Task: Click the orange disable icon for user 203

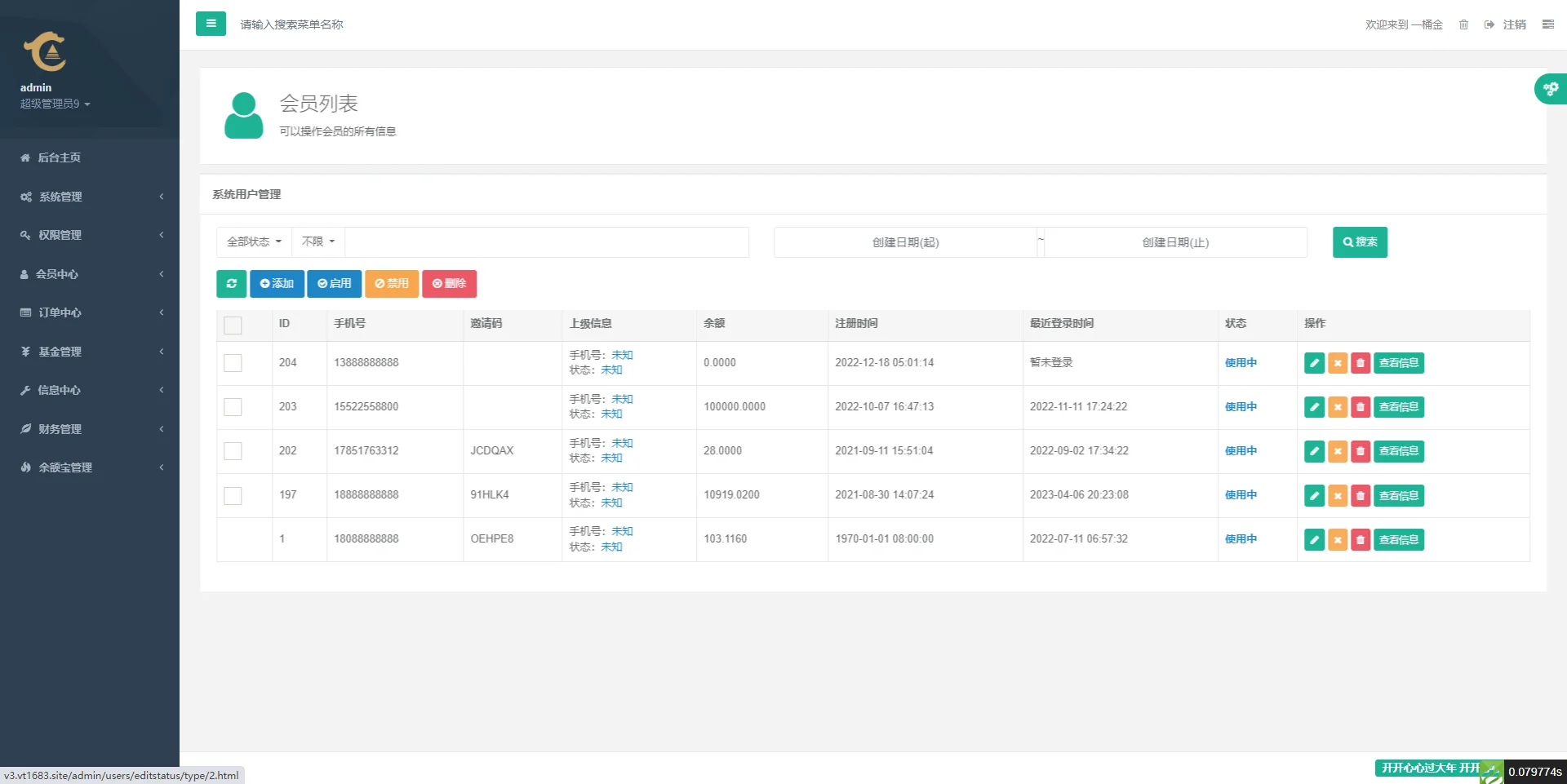Action: click(1337, 407)
